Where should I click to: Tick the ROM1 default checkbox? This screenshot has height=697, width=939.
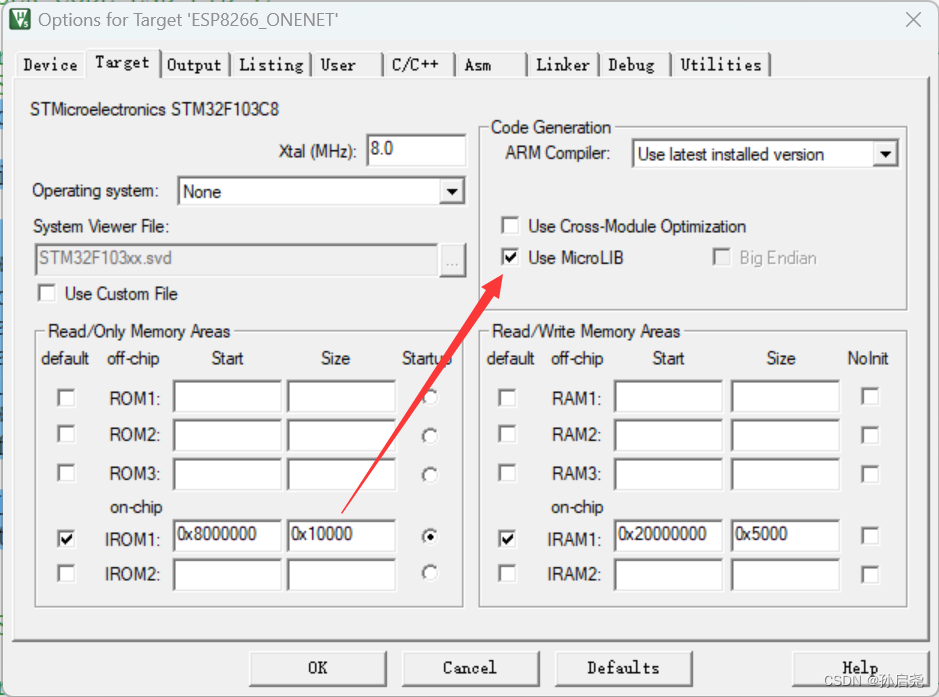66,398
